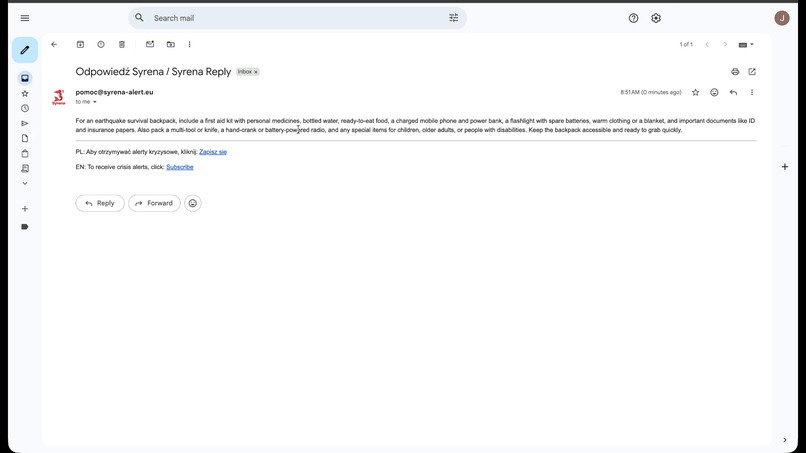Click the Reply button
The image size is (806, 453).
100,203
